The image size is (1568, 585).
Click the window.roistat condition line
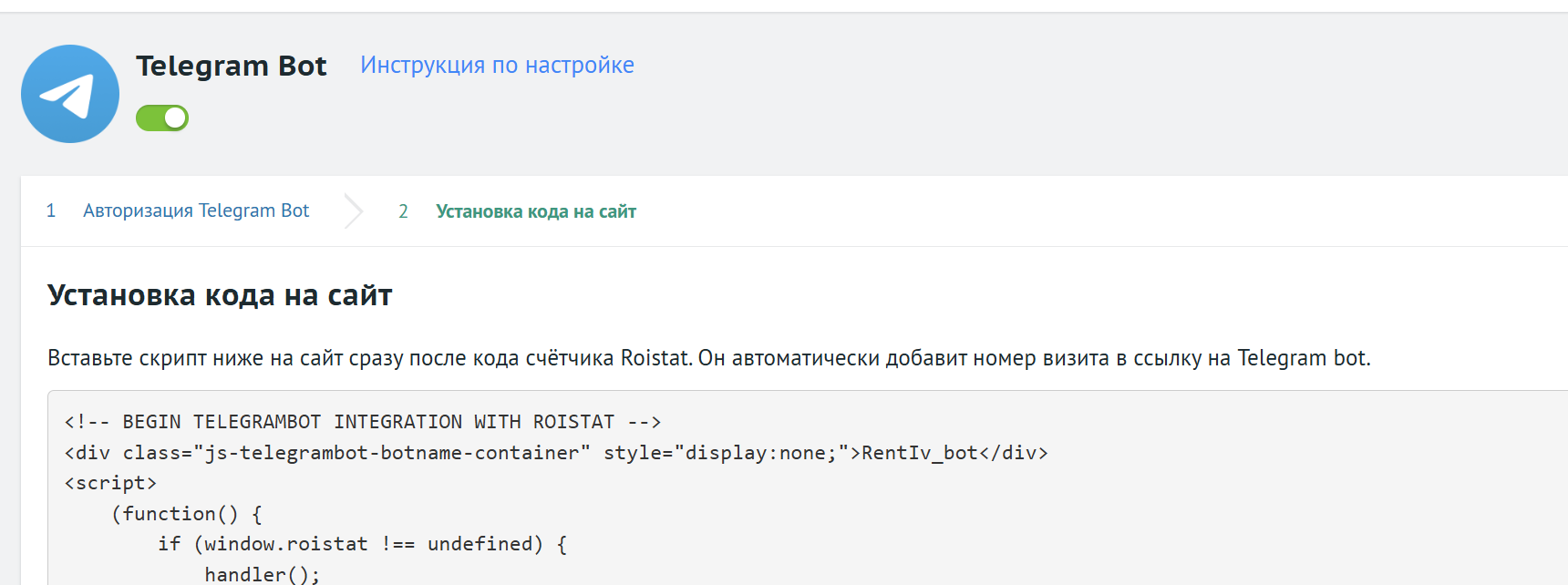(x=362, y=544)
